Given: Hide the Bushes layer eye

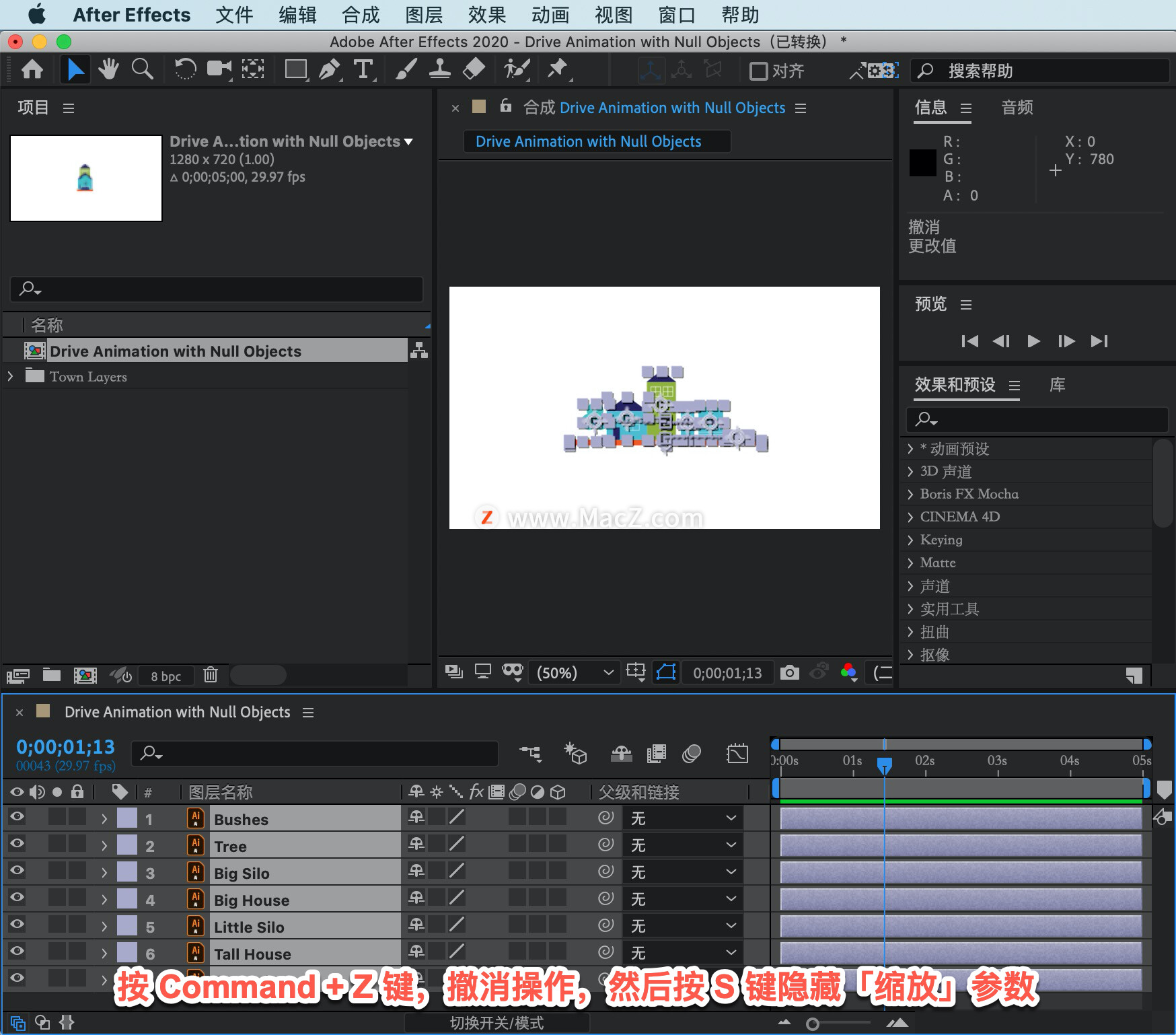Looking at the screenshot, I should (x=17, y=817).
